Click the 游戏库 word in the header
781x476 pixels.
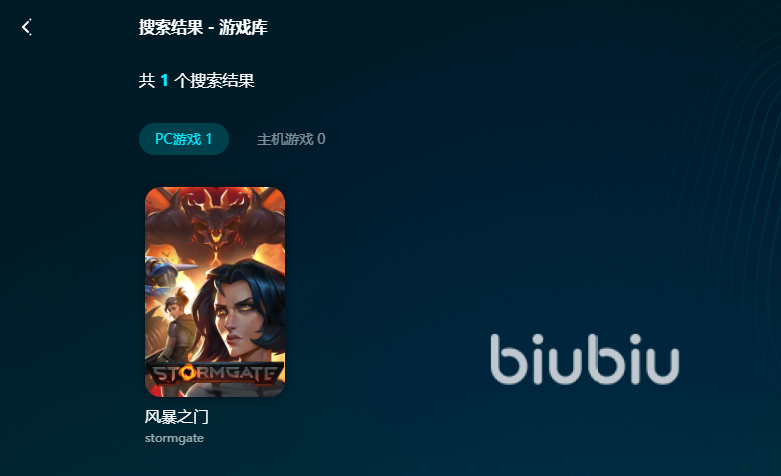244,27
